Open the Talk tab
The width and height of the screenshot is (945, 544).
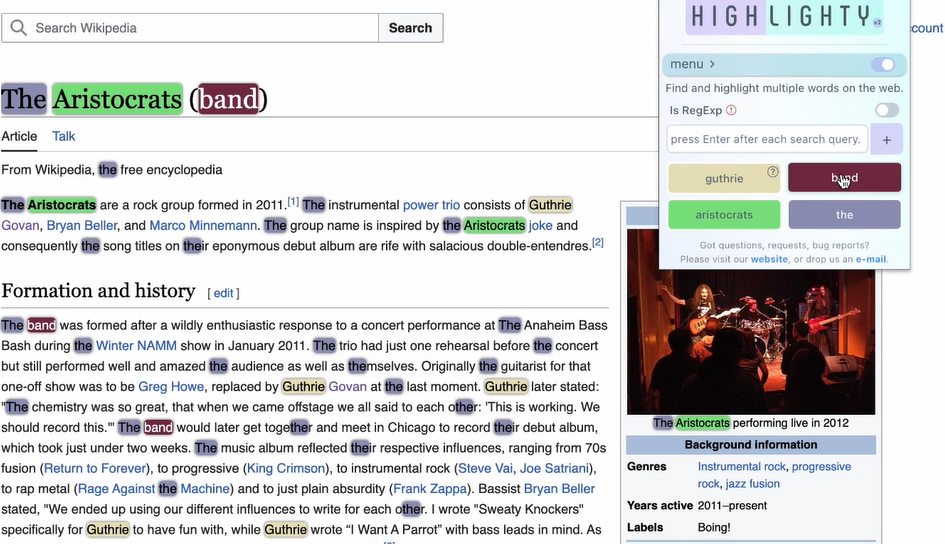pos(63,136)
